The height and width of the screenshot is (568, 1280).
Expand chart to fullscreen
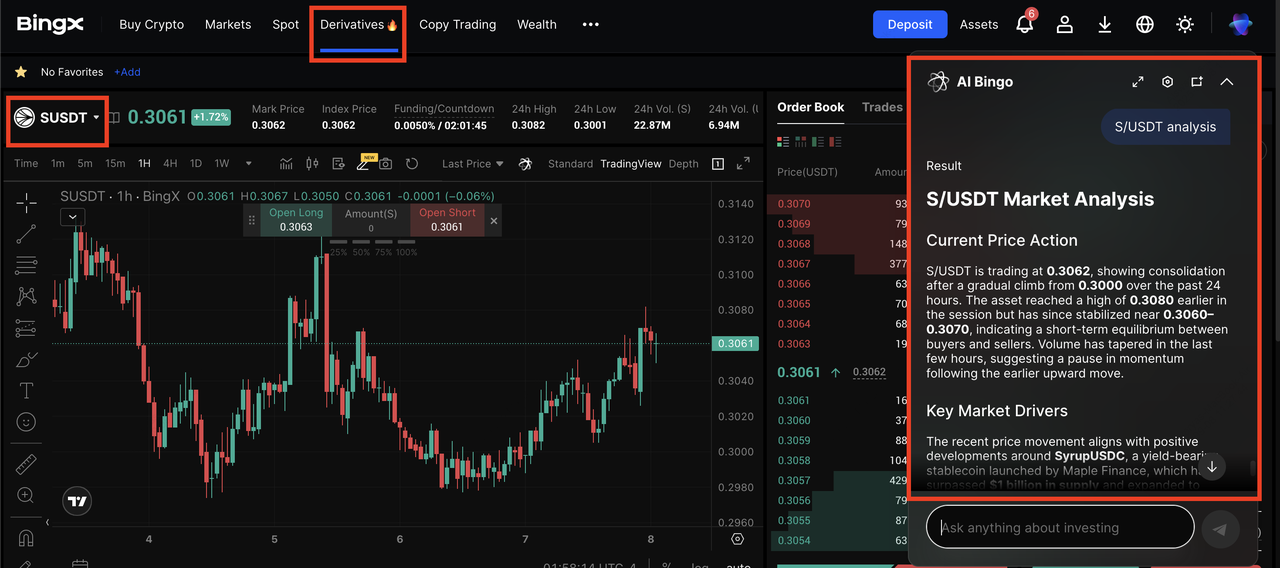tap(743, 164)
